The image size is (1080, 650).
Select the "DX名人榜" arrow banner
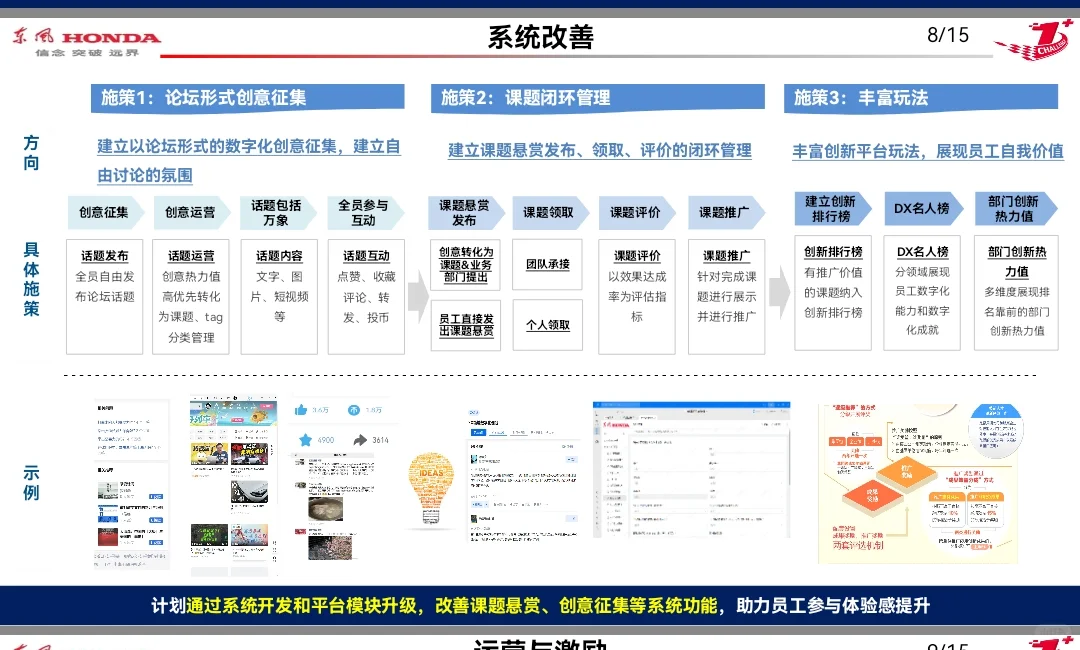coord(921,209)
